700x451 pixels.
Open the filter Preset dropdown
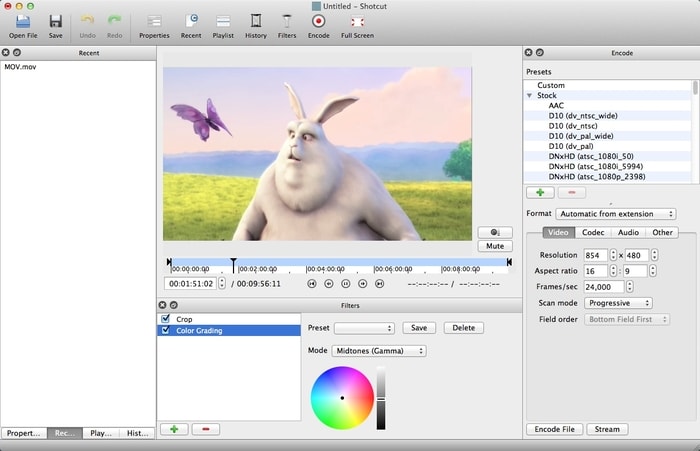364,328
